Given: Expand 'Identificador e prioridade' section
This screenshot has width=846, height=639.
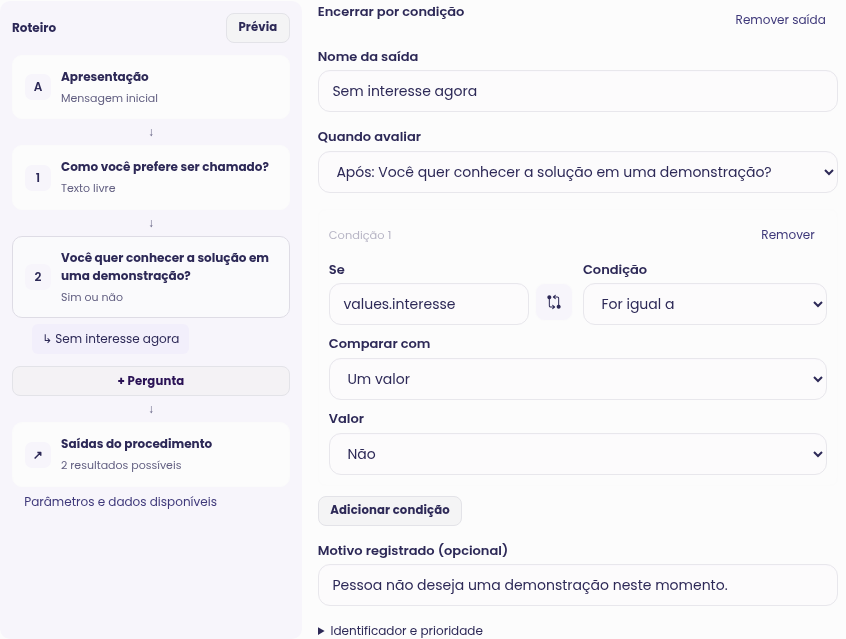Looking at the screenshot, I should pos(400,630).
